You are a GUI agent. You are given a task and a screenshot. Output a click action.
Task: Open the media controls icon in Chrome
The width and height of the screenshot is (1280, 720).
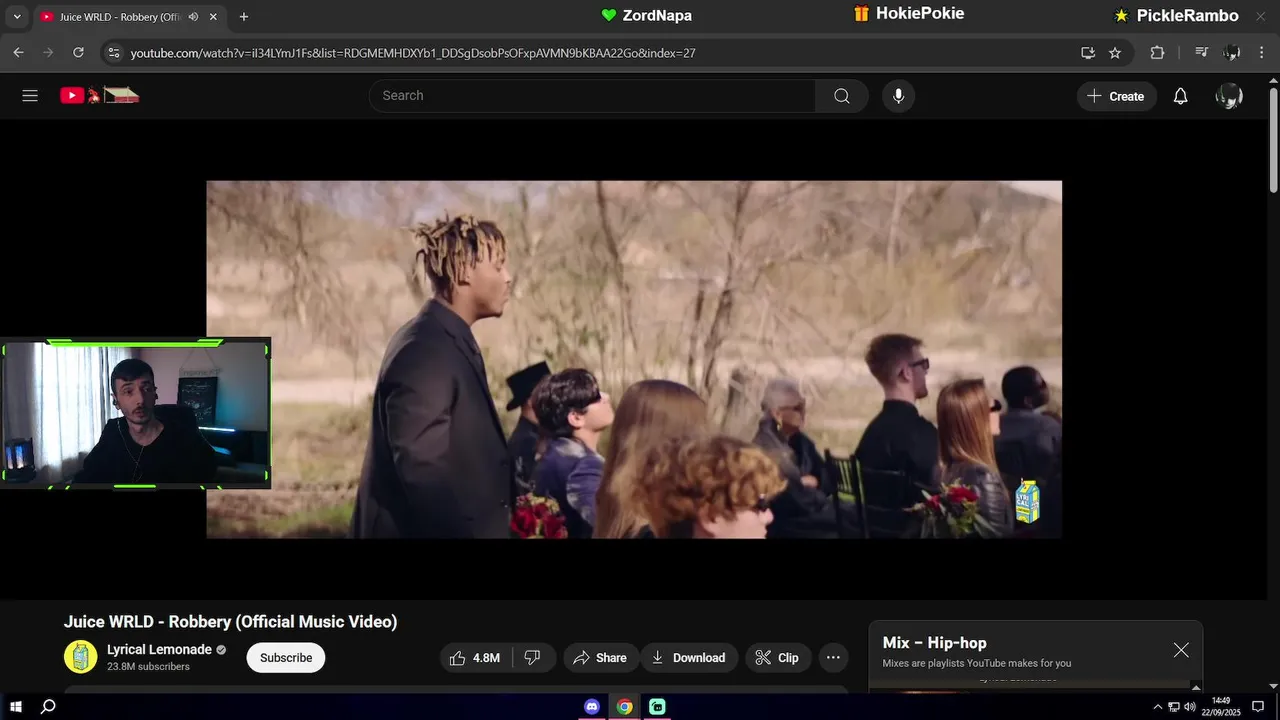coord(1202,53)
